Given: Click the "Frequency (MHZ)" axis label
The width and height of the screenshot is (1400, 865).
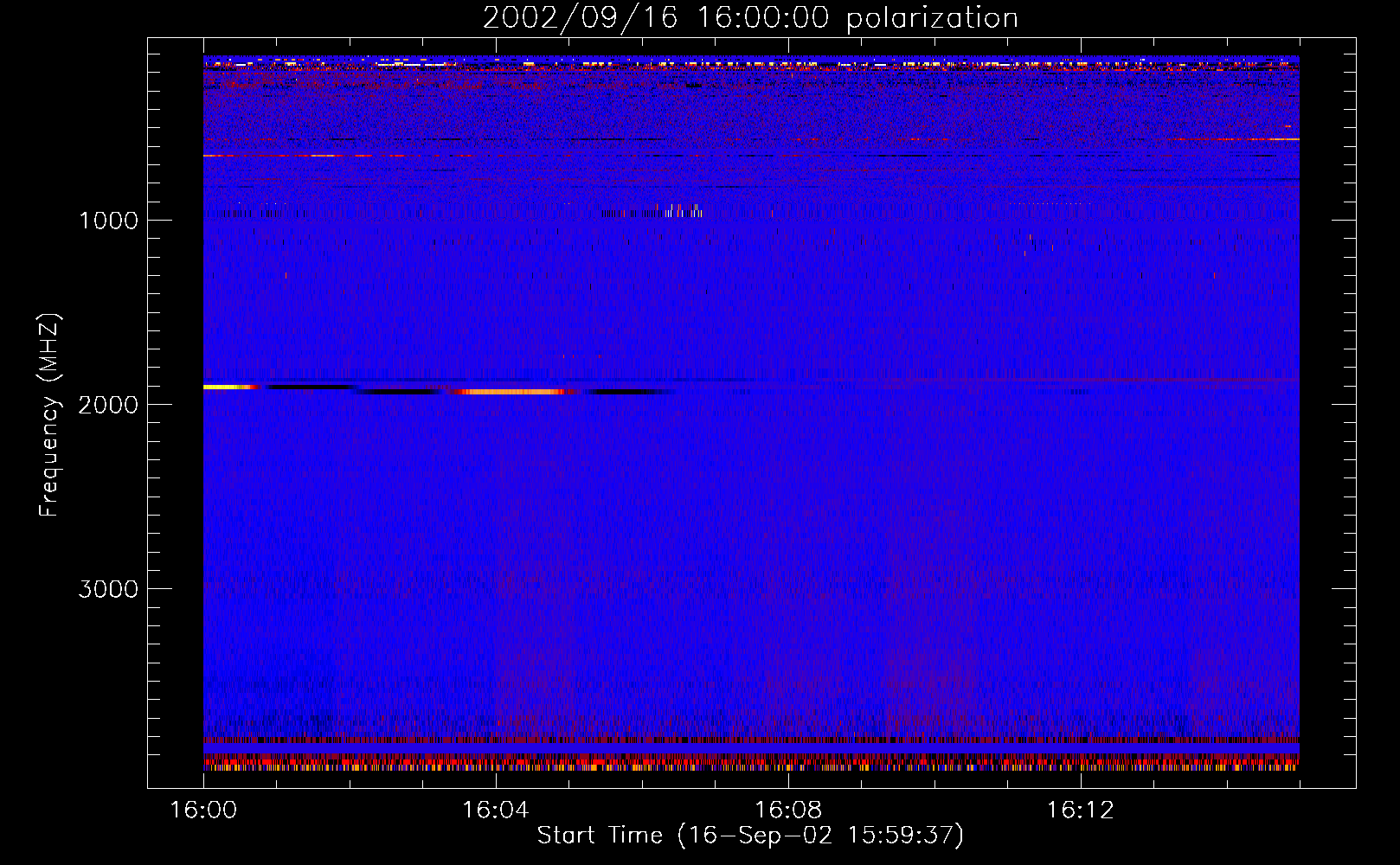Looking at the screenshot, I should (x=49, y=415).
